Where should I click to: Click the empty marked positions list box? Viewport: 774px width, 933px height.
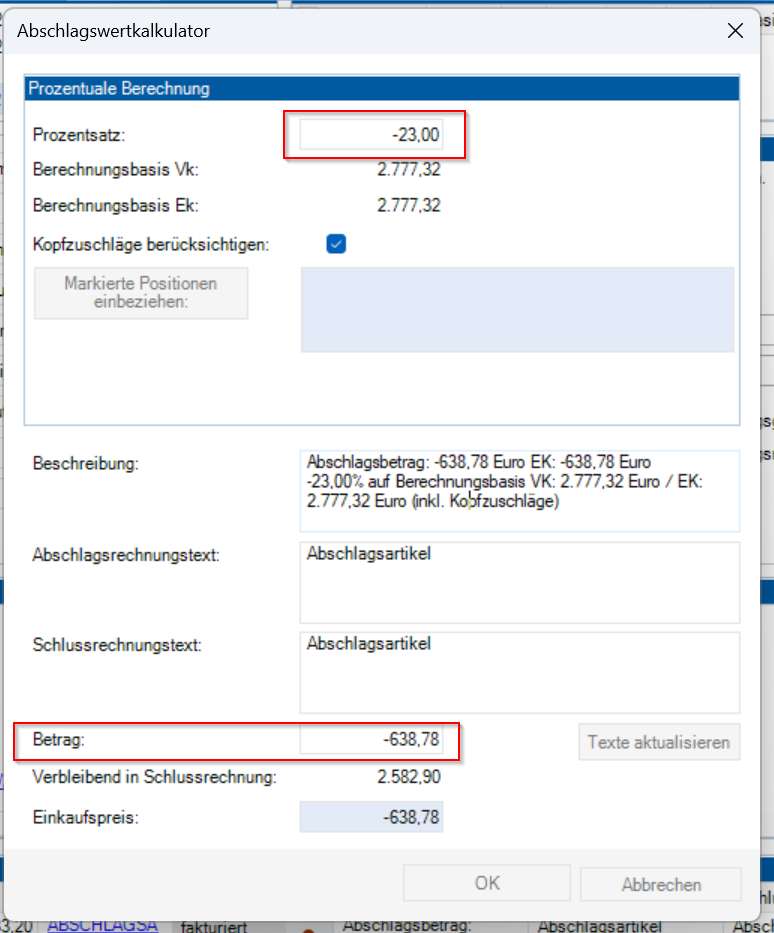pos(517,309)
